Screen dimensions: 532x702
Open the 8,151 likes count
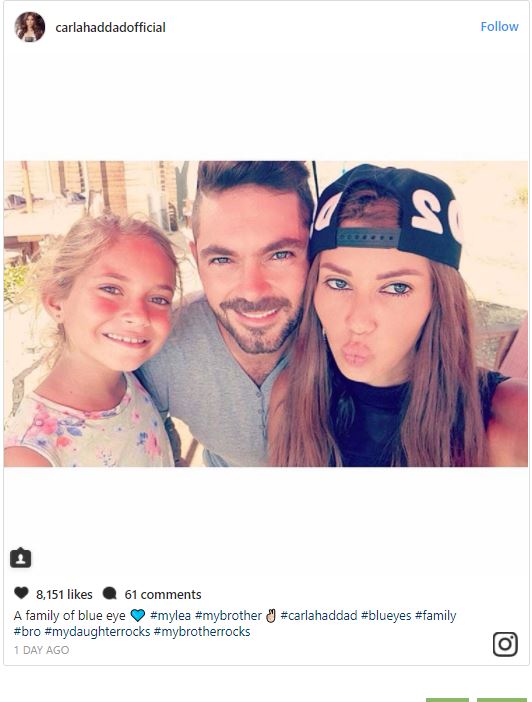pos(64,595)
